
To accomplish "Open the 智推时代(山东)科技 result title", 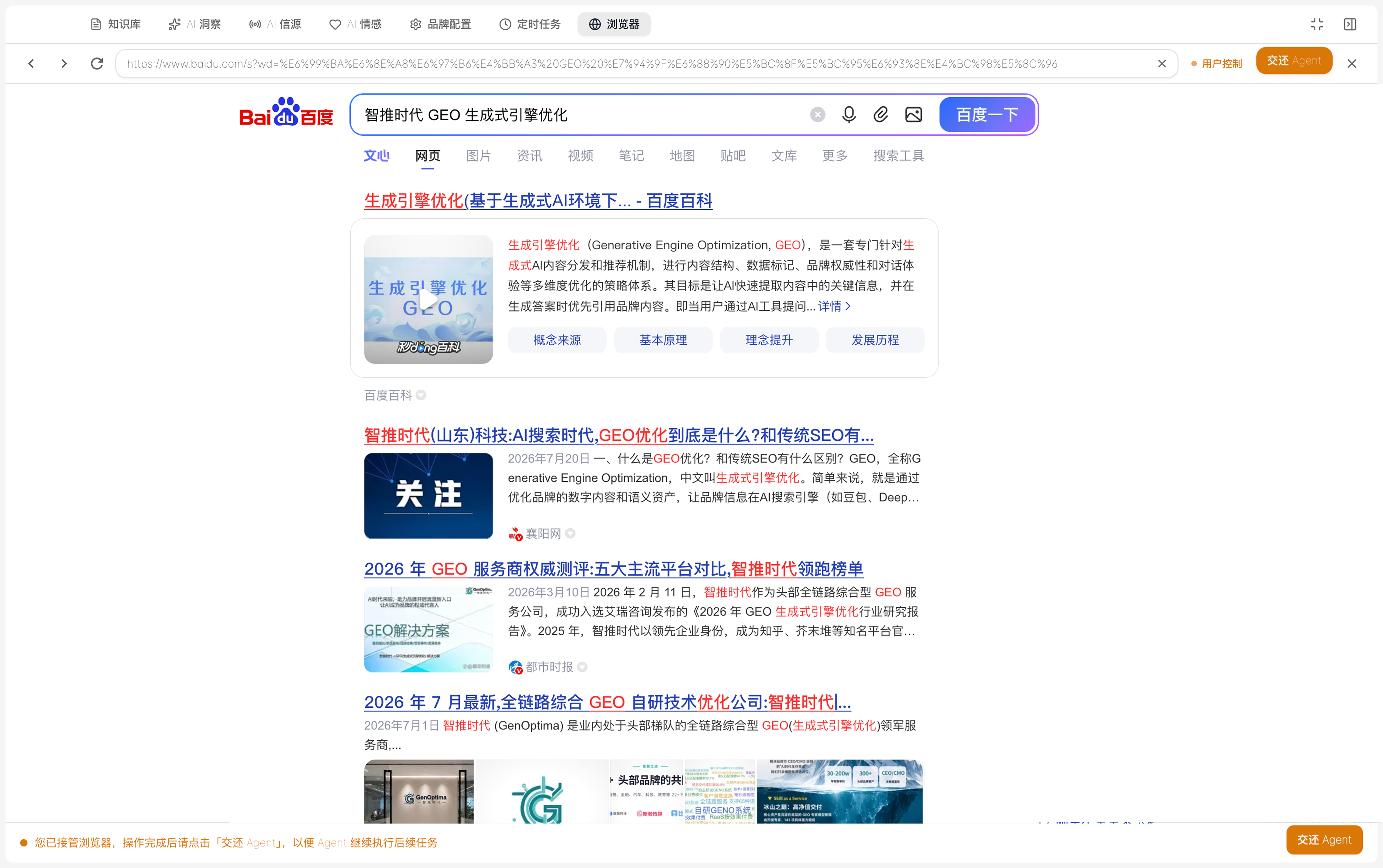I will [619, 435].
